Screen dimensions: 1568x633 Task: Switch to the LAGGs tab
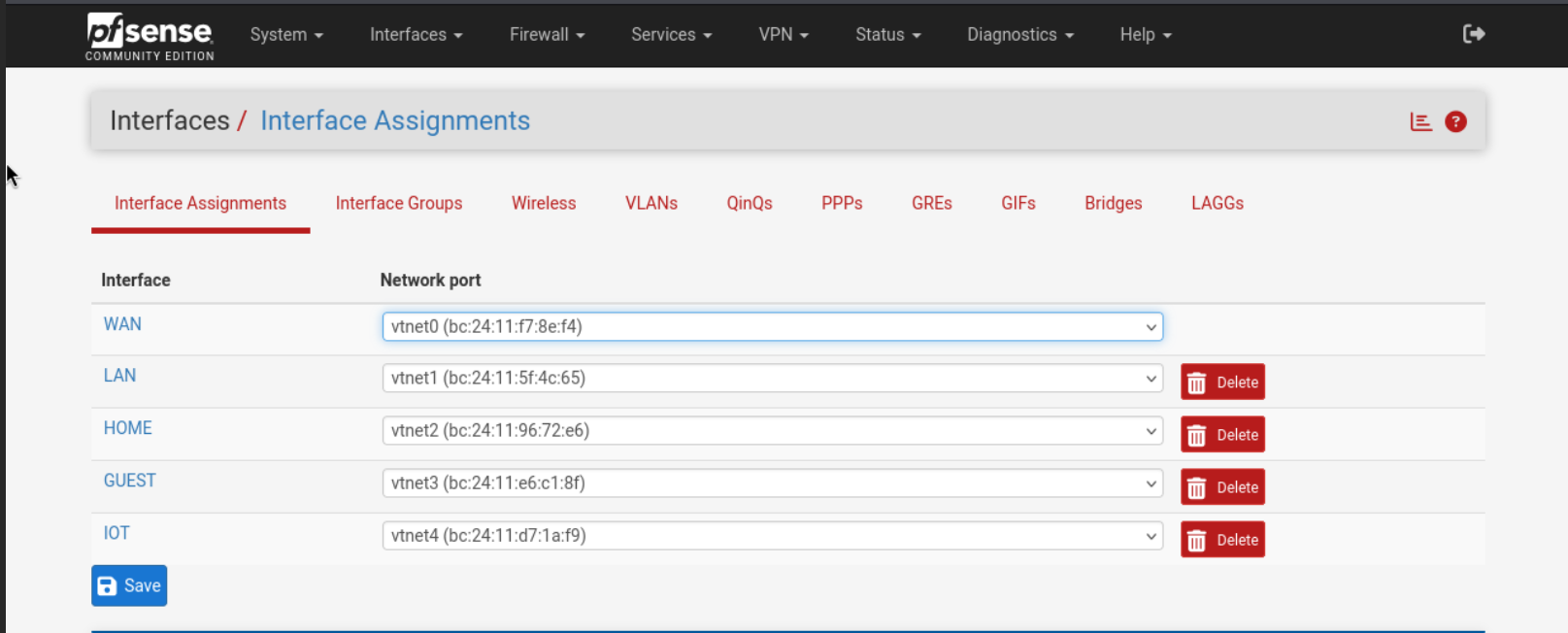click(x=1218, y=204)
